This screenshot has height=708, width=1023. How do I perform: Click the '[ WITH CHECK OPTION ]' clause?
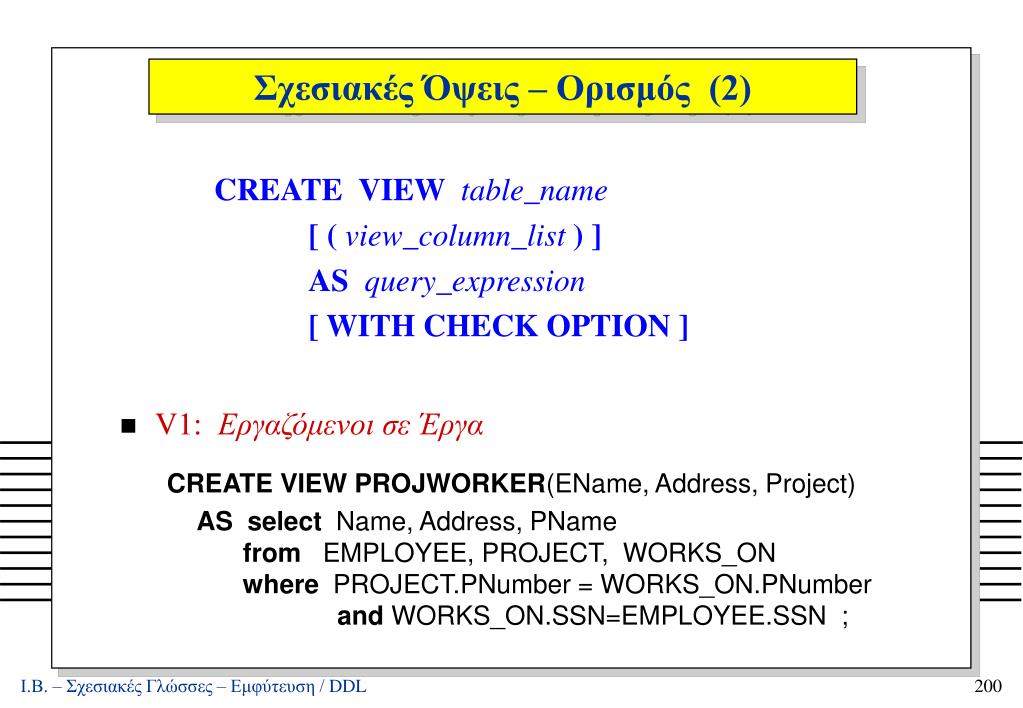(498, 326)
